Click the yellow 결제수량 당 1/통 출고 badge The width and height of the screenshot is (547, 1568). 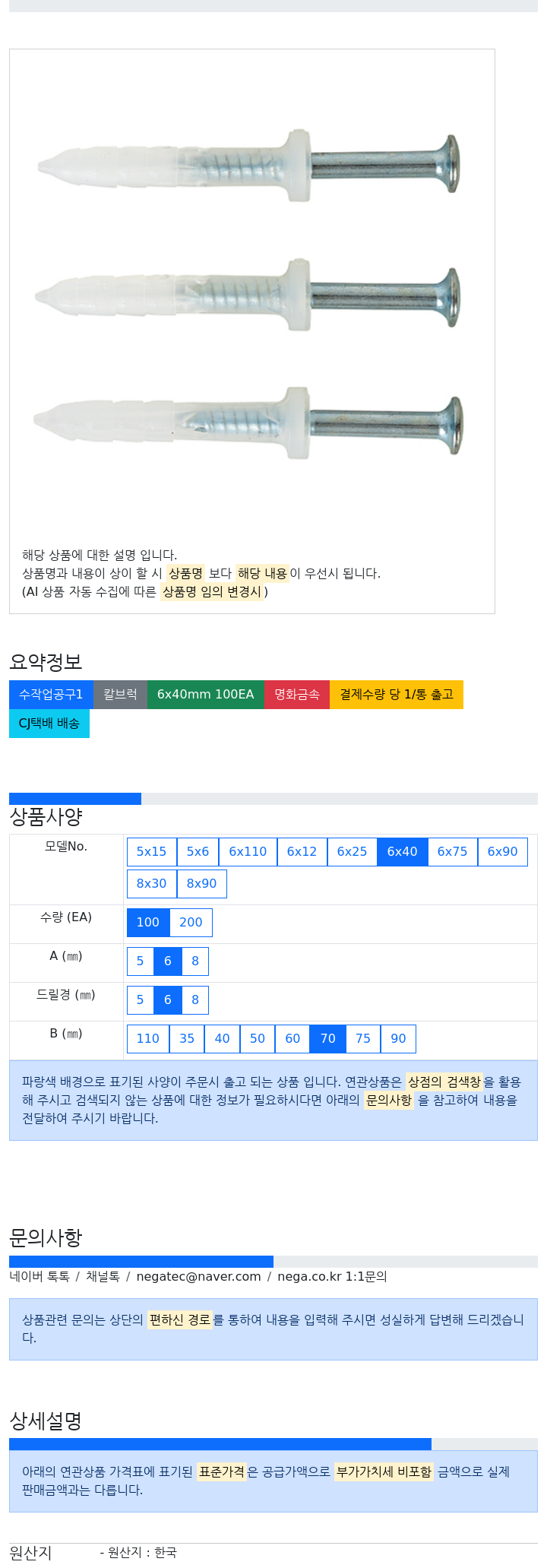pos(397,694)
